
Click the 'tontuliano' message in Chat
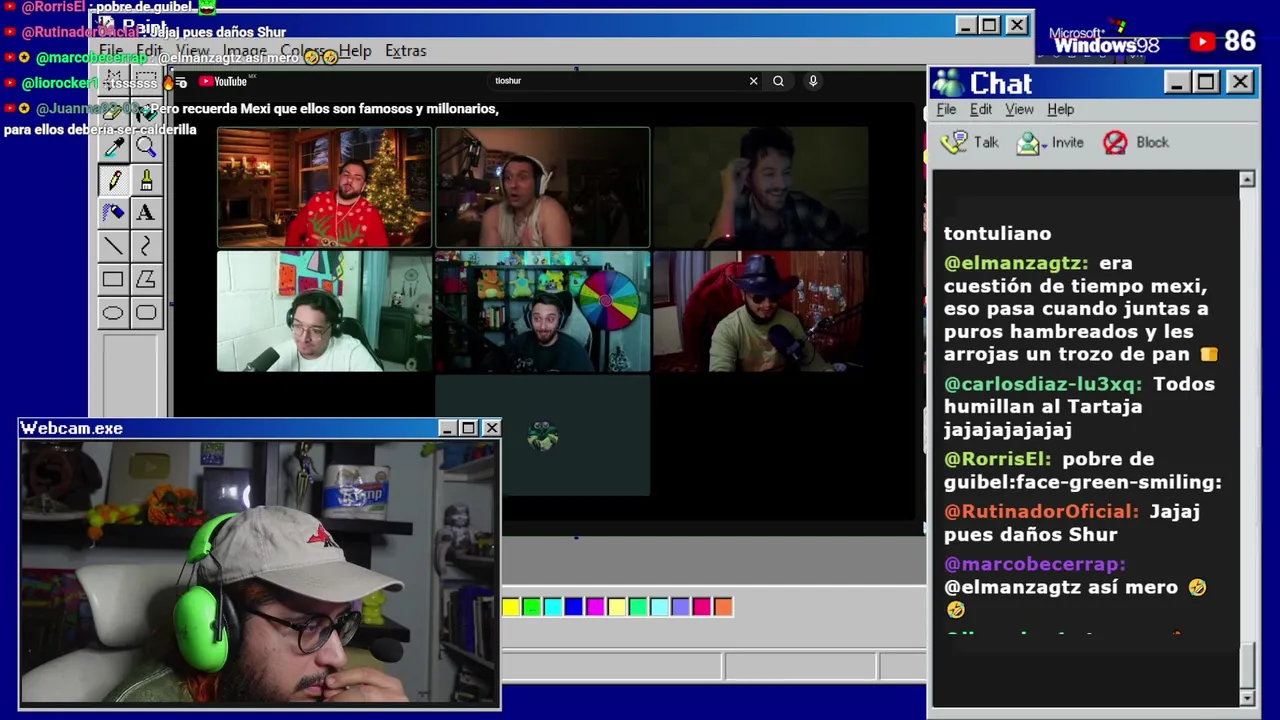[x=997, y=233]
